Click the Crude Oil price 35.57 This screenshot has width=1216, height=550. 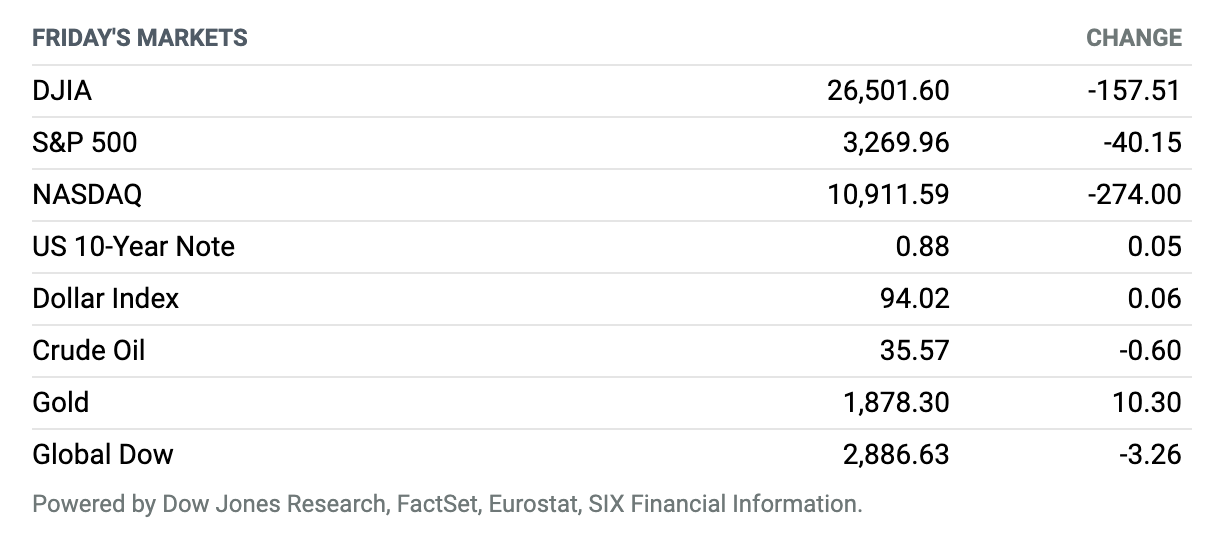[916, 351]
